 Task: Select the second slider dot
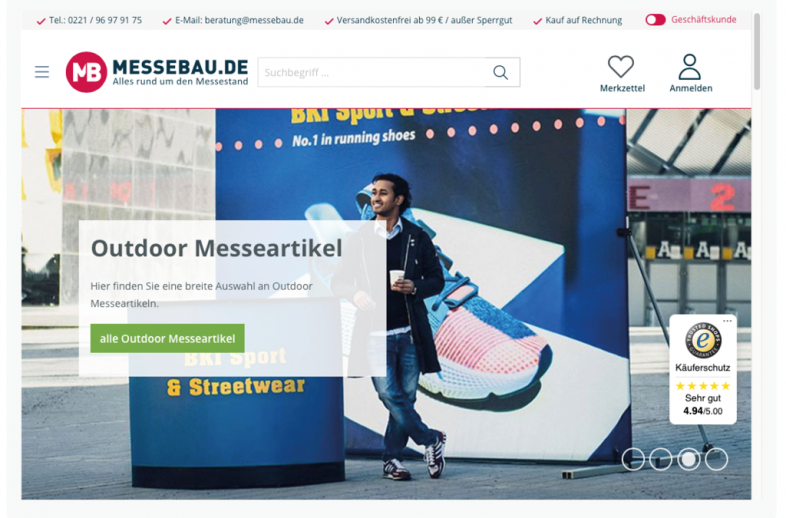click(x=661, y=459)
